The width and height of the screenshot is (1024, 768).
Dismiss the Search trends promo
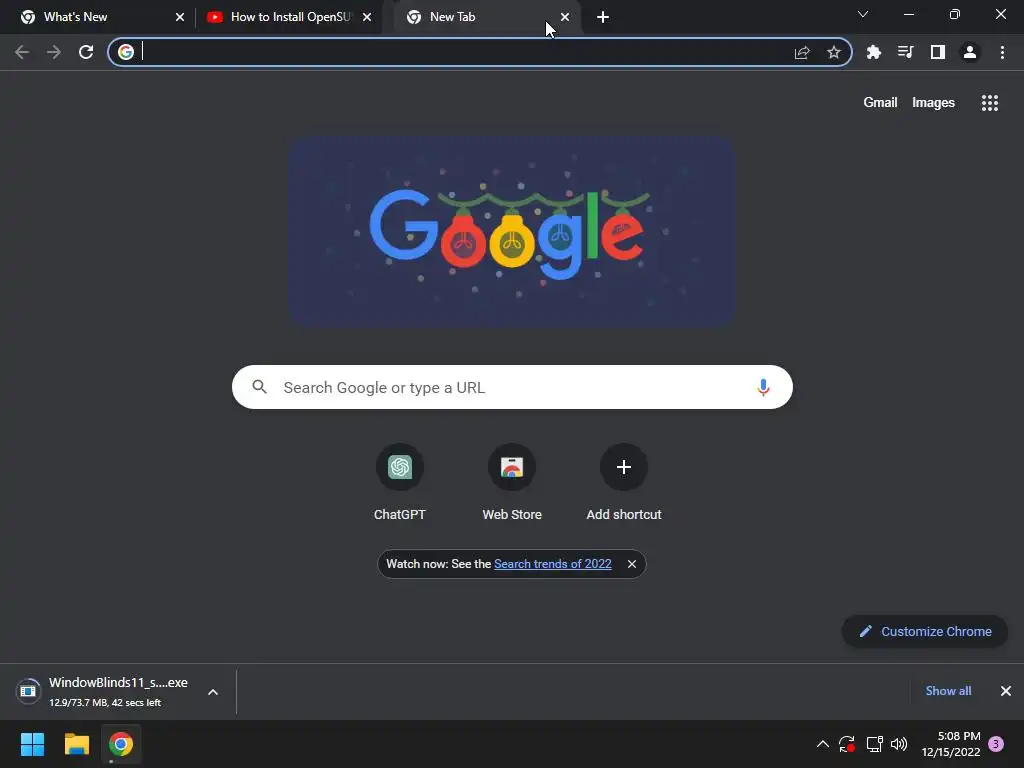[x=632, y=564]
